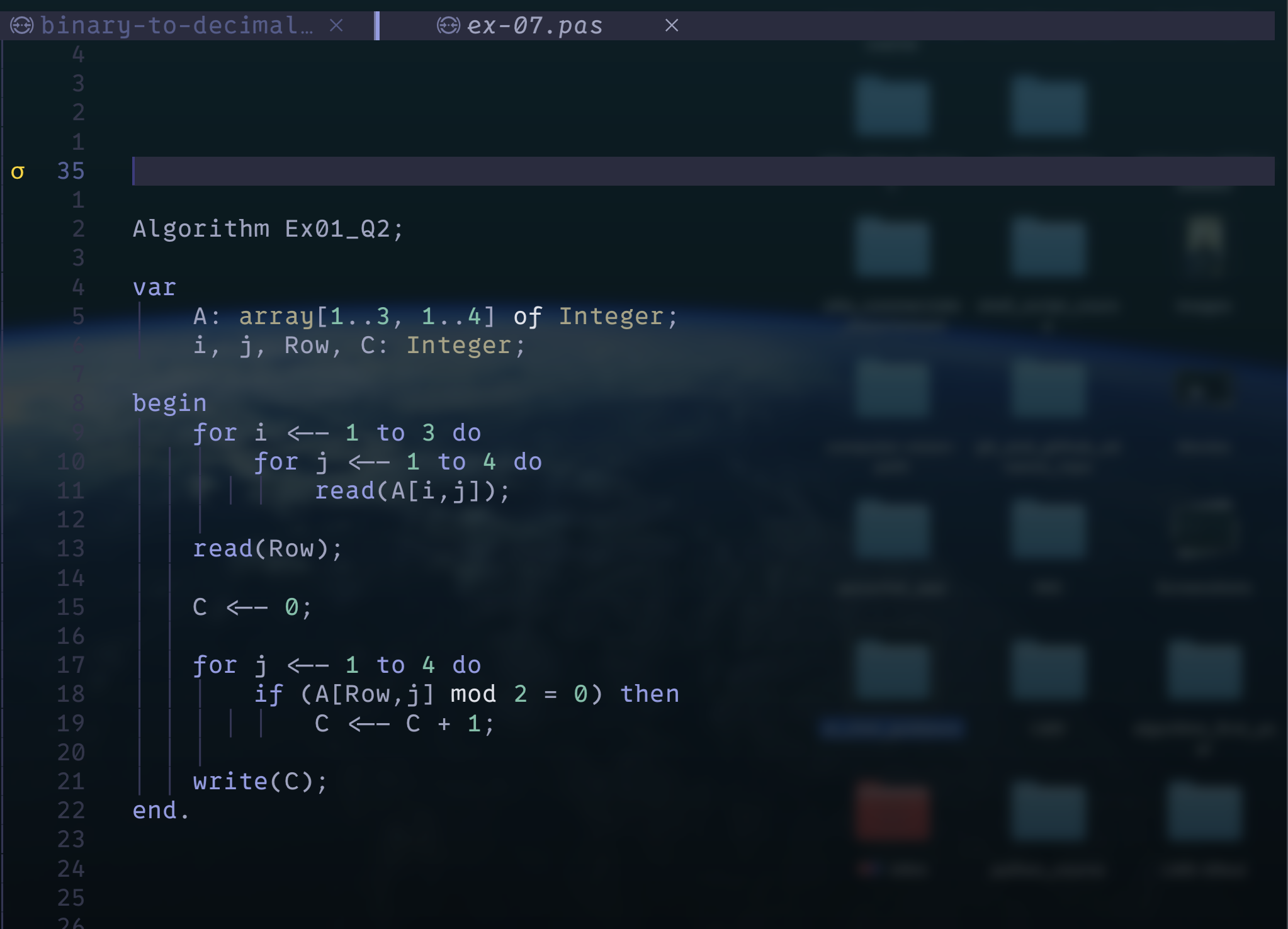Close the binary-to-decimal tab
The image size is (1288, 929).
pyautogui.click(x=337, y=26)
